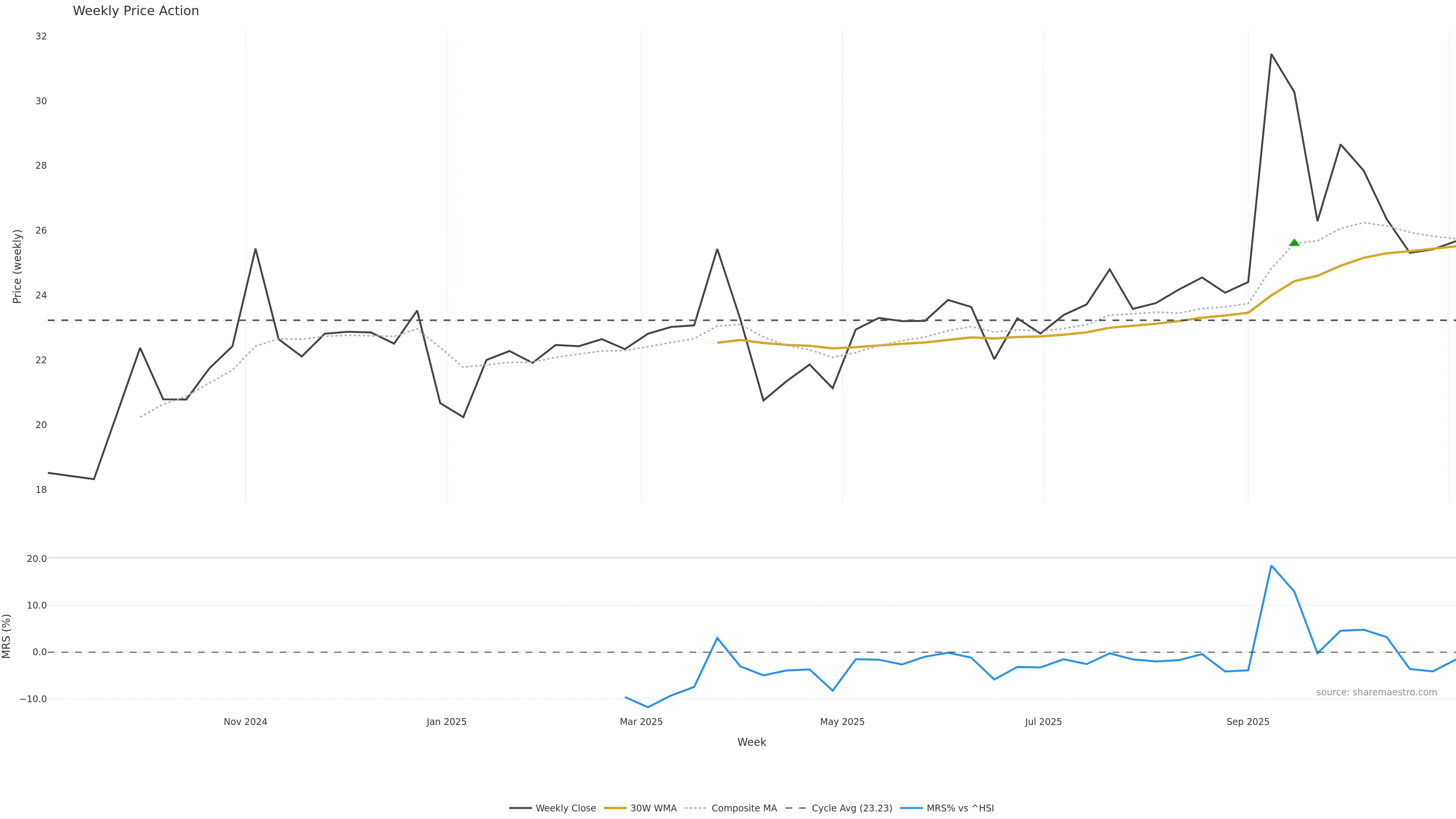Toggle the Weekly Close series in the legend
The image size is (1456, 819).
coord(565,808)
